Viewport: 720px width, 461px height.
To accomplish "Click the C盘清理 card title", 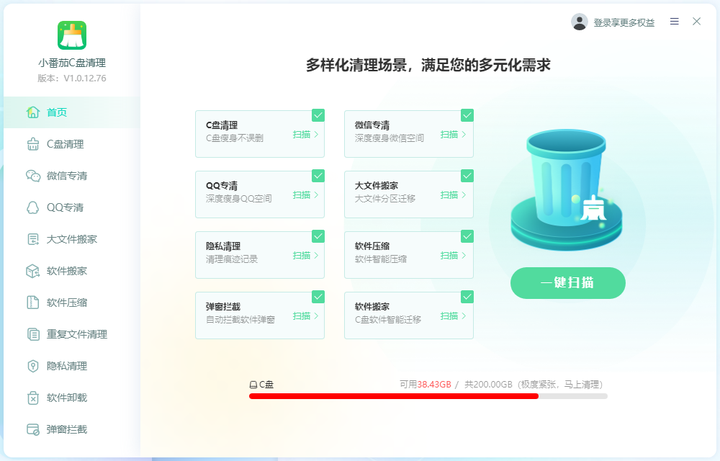I will 222,125.
